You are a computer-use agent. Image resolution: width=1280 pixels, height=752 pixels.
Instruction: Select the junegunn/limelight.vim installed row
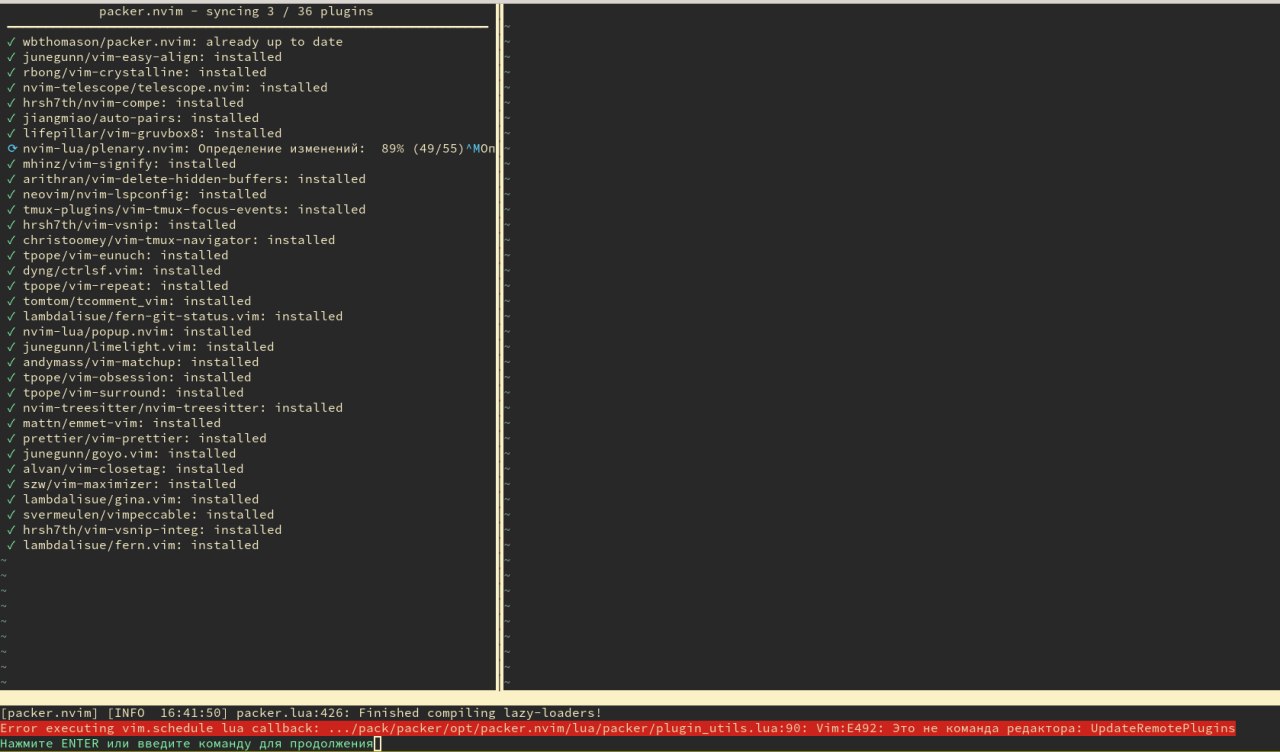(140, 347)
